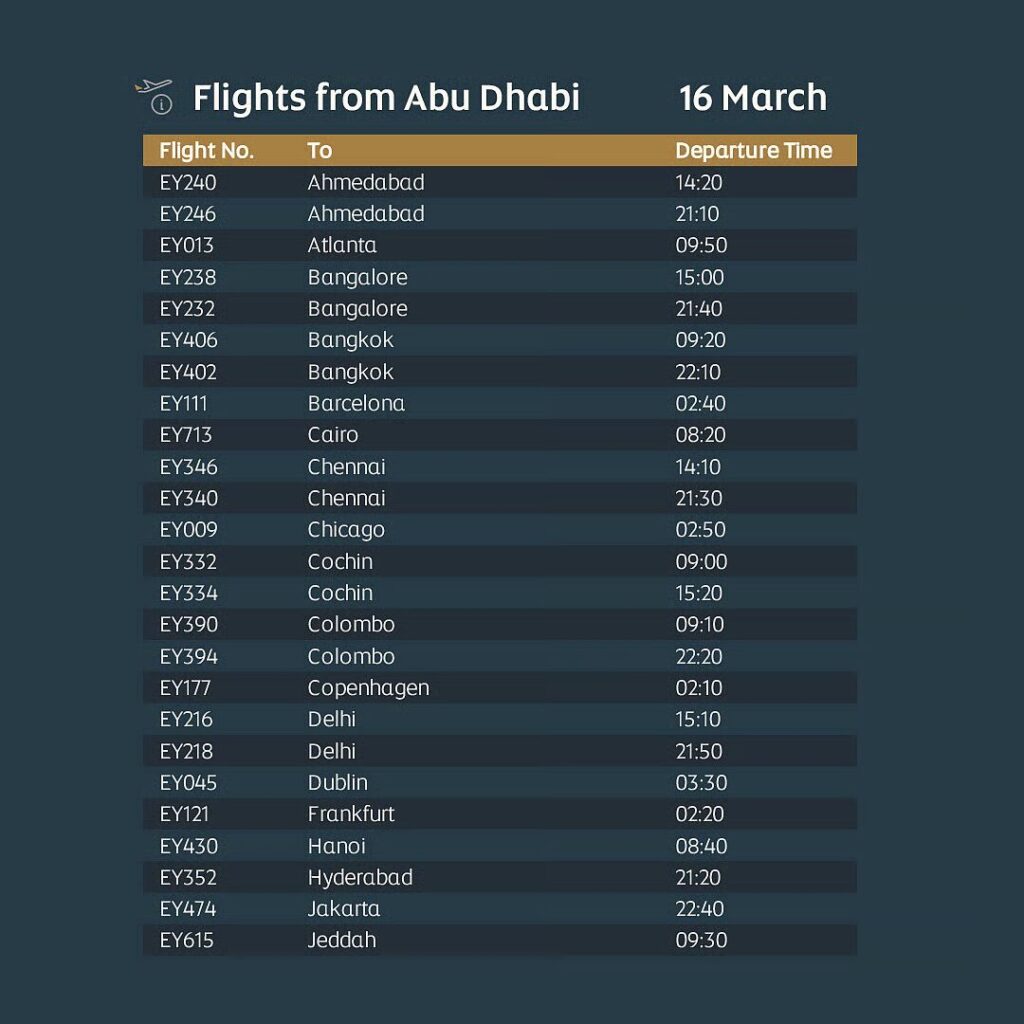Select the 09:00 Cochin departure time
1024x1024 pixels.
701,562
